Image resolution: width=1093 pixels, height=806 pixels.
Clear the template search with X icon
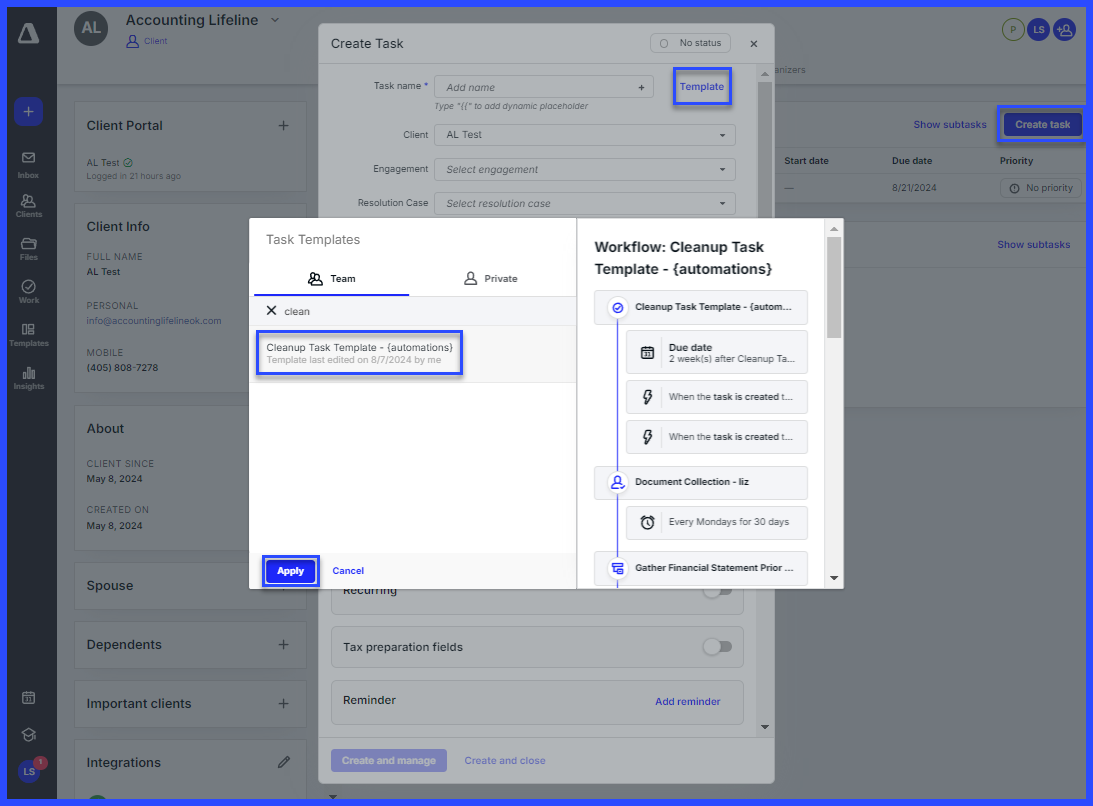click(x=271, y=311)
